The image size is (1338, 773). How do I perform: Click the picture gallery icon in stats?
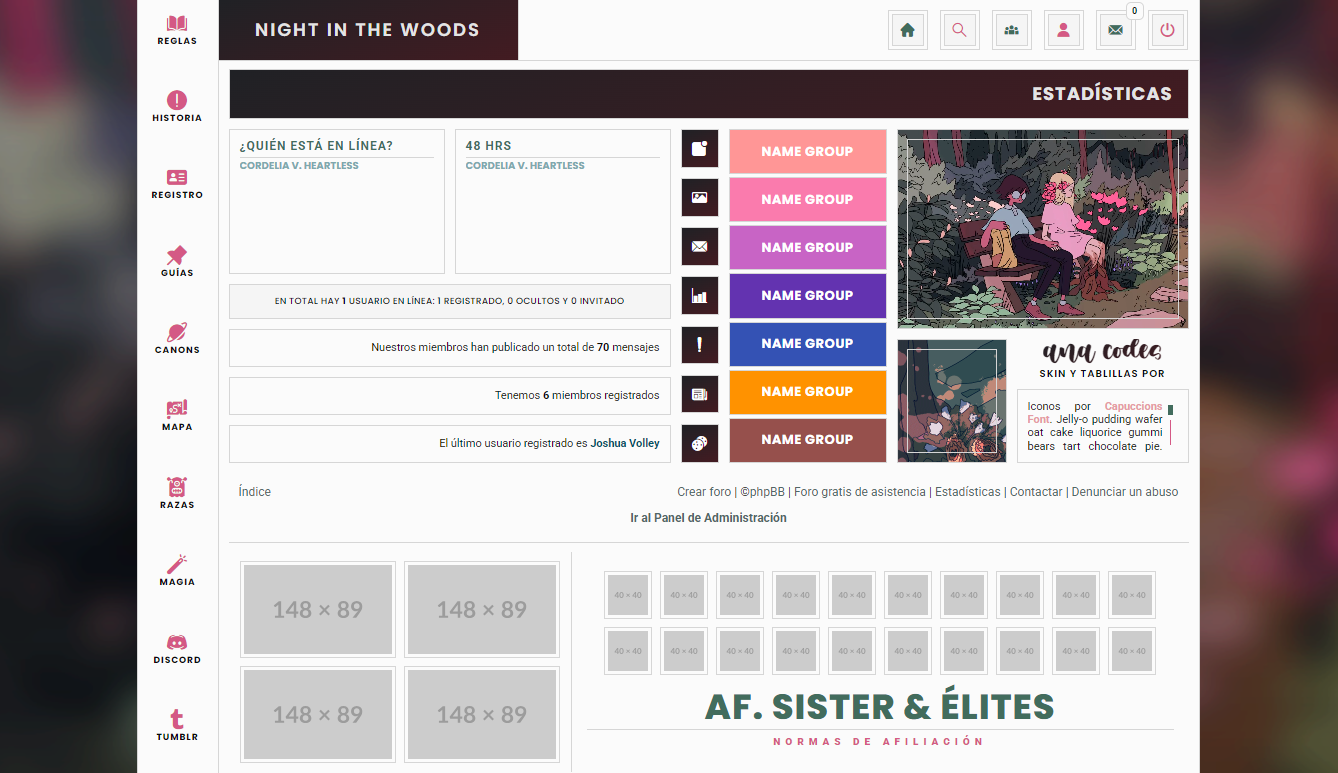[x=700, y=197]
